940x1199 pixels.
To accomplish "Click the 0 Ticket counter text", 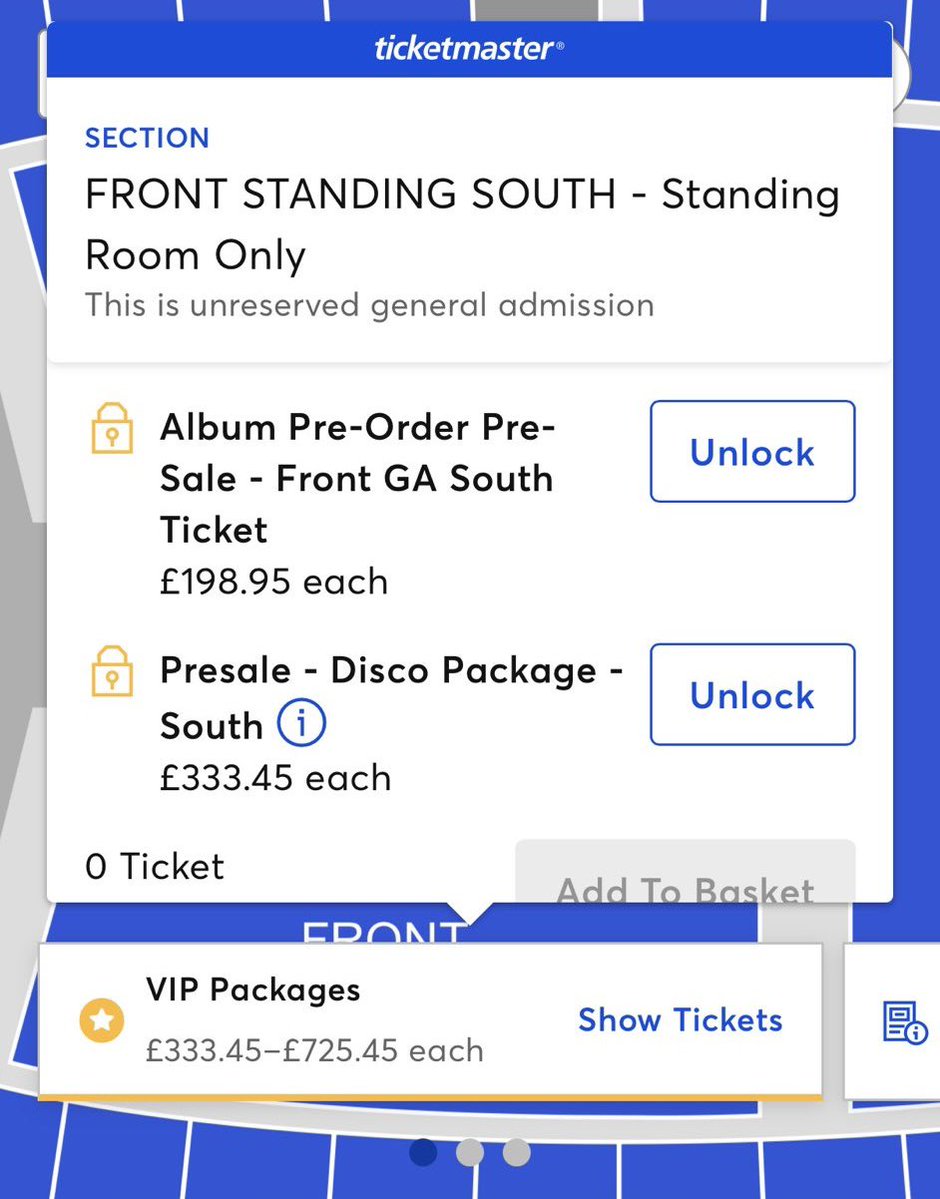I will point(154,866).
